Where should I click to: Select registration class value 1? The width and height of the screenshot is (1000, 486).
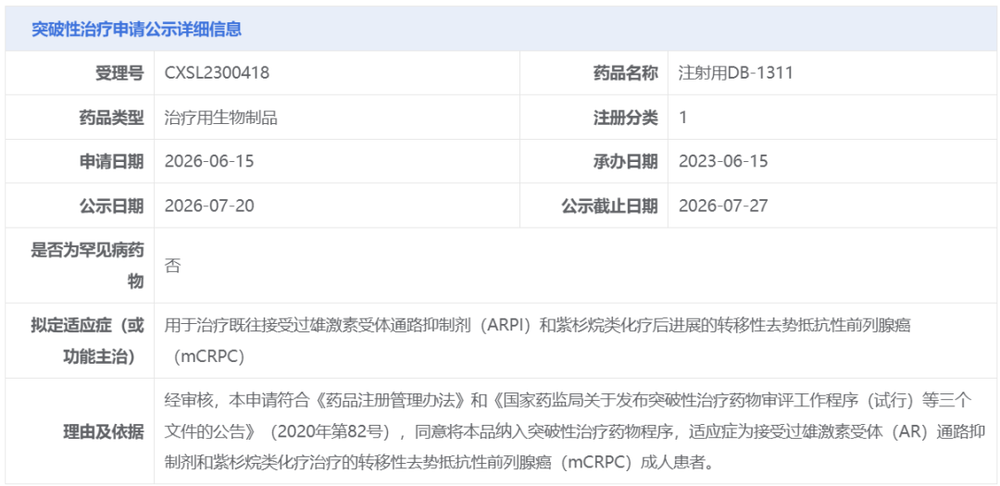point(682,117)
